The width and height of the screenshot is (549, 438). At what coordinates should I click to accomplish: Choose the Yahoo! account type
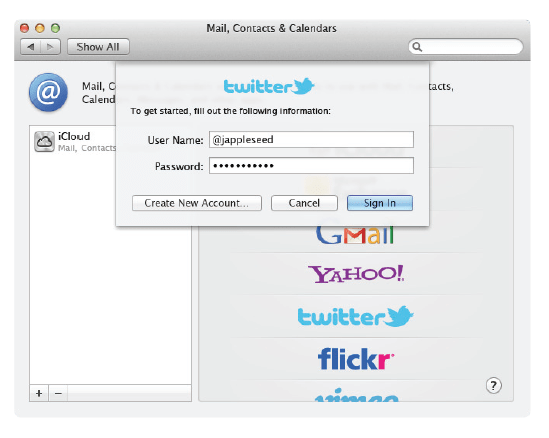pyautogui.click(x=356, y=274)
